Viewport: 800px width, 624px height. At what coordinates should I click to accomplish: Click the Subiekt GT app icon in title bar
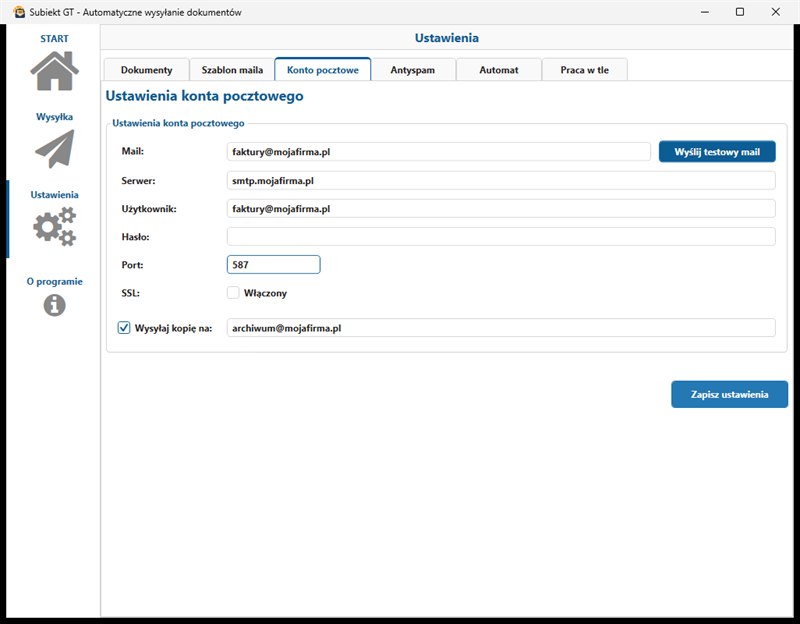pos(19,12)
